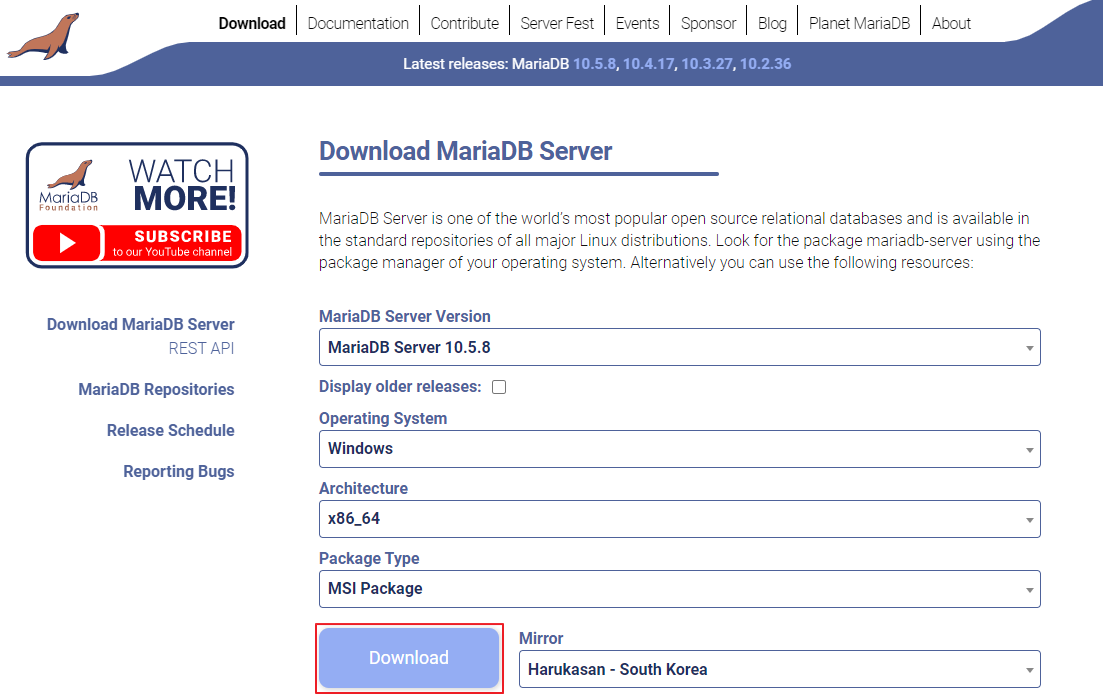This screenshot has height=698, width=1103.
Task: Open the Contribute menu item
Action: (464, 23)
